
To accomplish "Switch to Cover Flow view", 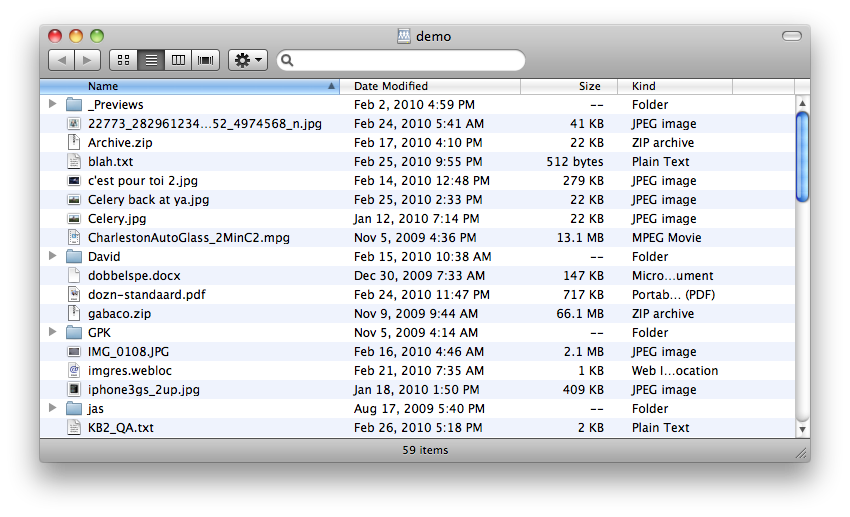I will [205, 60].
